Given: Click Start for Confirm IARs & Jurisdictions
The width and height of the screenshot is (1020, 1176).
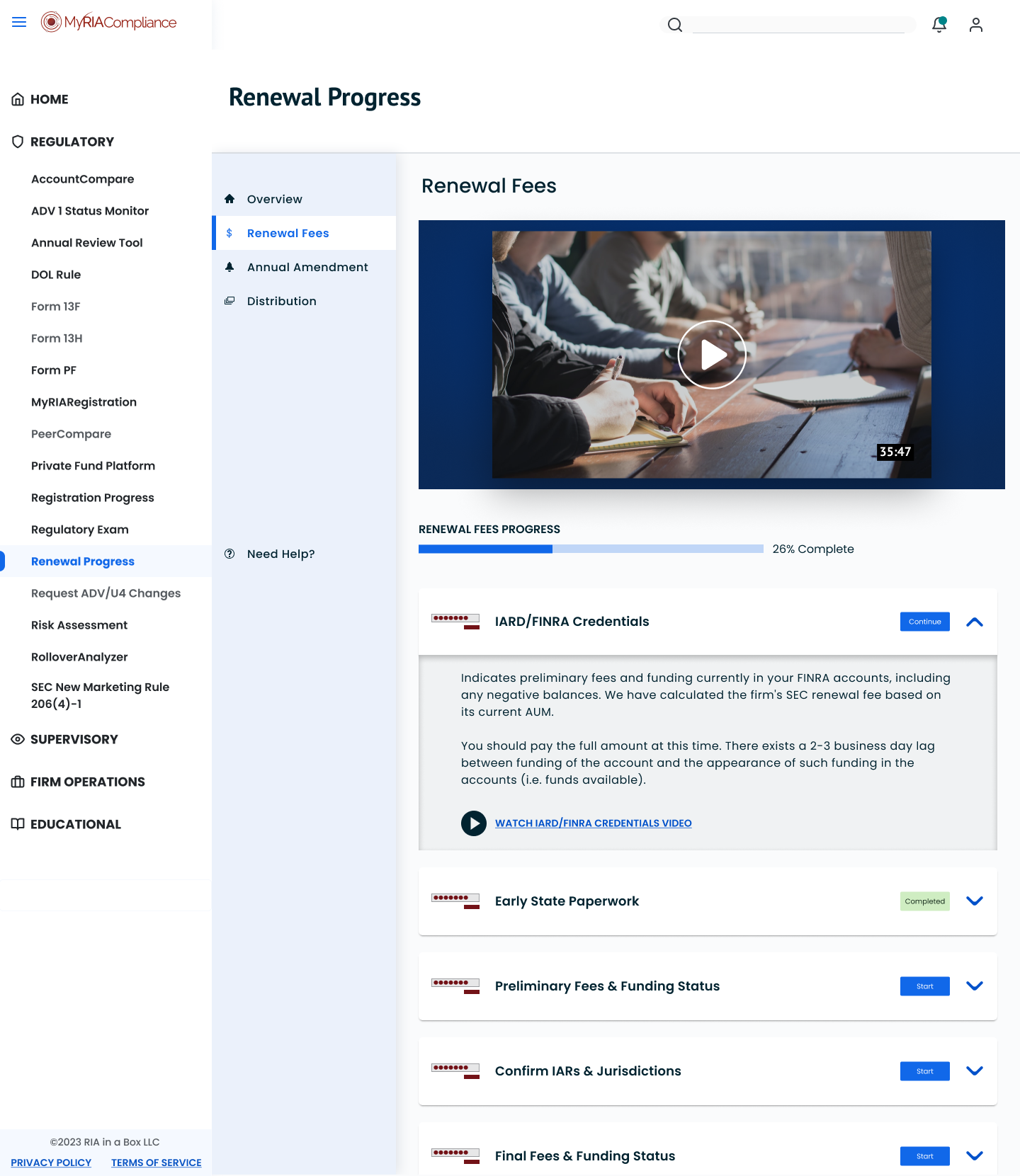Looking at the screenshot, I should tap(925, 1071).
